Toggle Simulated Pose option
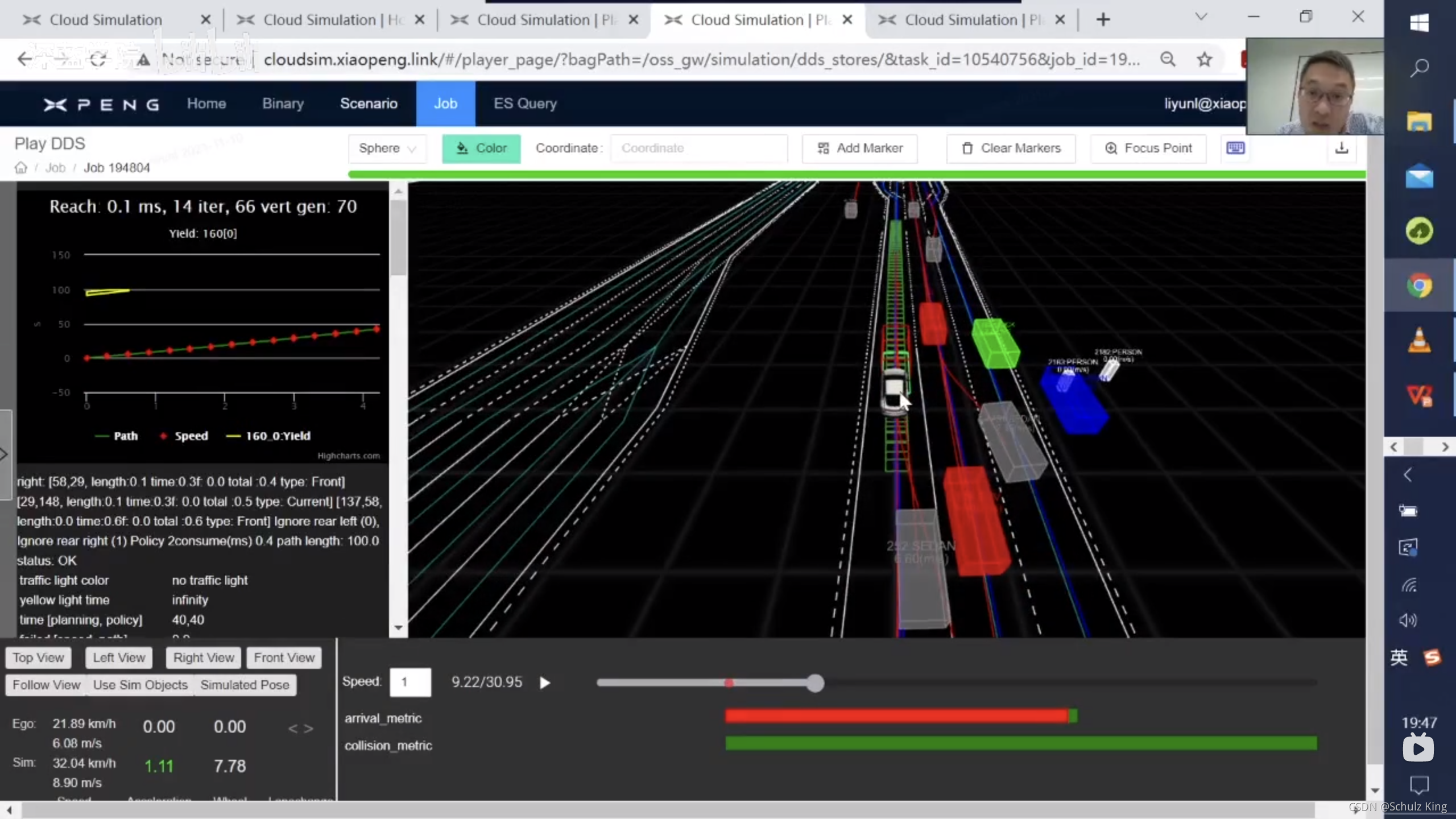Screen dimensions: 1456x819 point(245,685)
